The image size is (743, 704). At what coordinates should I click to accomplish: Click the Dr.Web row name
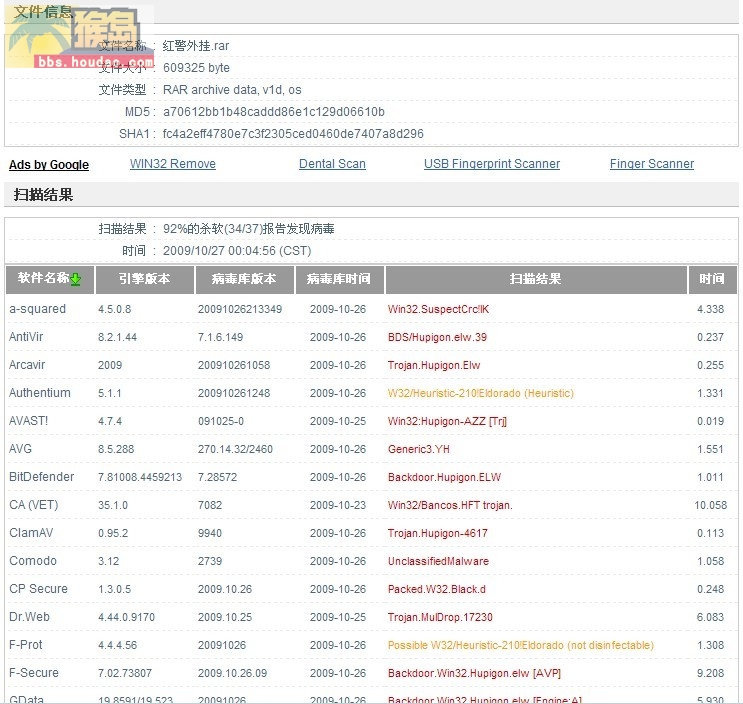[29, 616]
